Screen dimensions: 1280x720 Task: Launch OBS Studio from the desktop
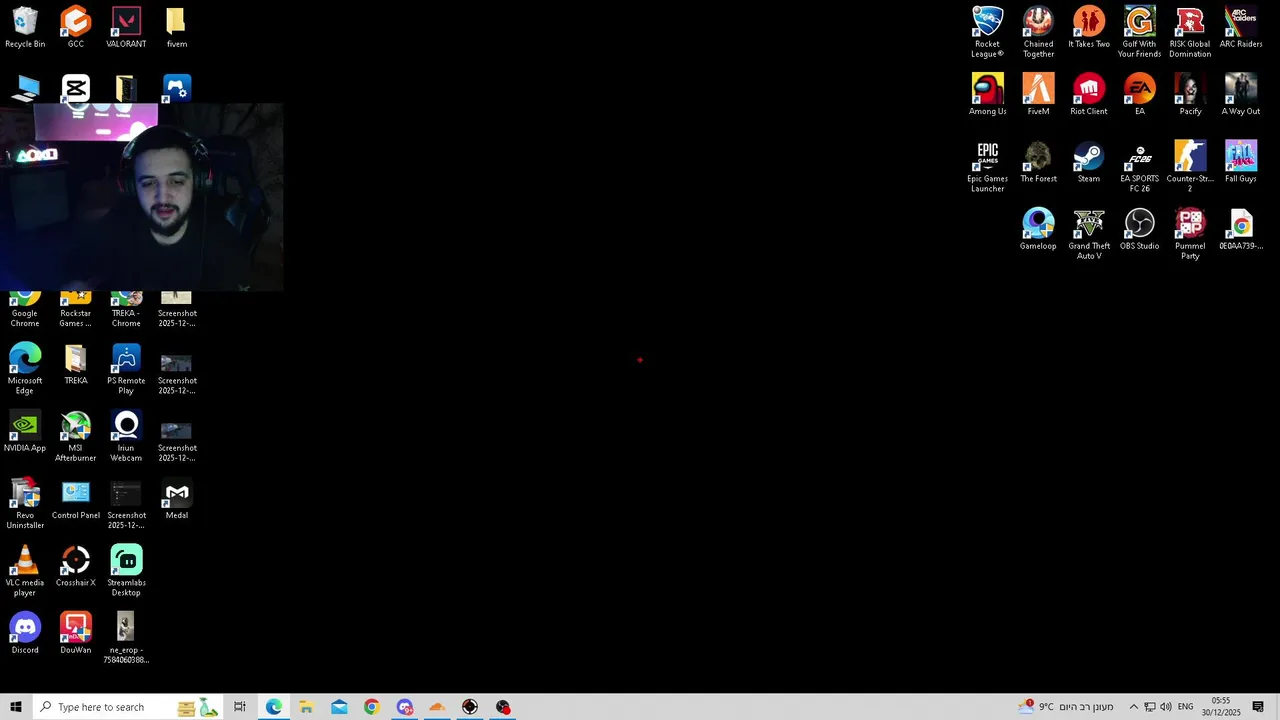tap(1139, 229)
